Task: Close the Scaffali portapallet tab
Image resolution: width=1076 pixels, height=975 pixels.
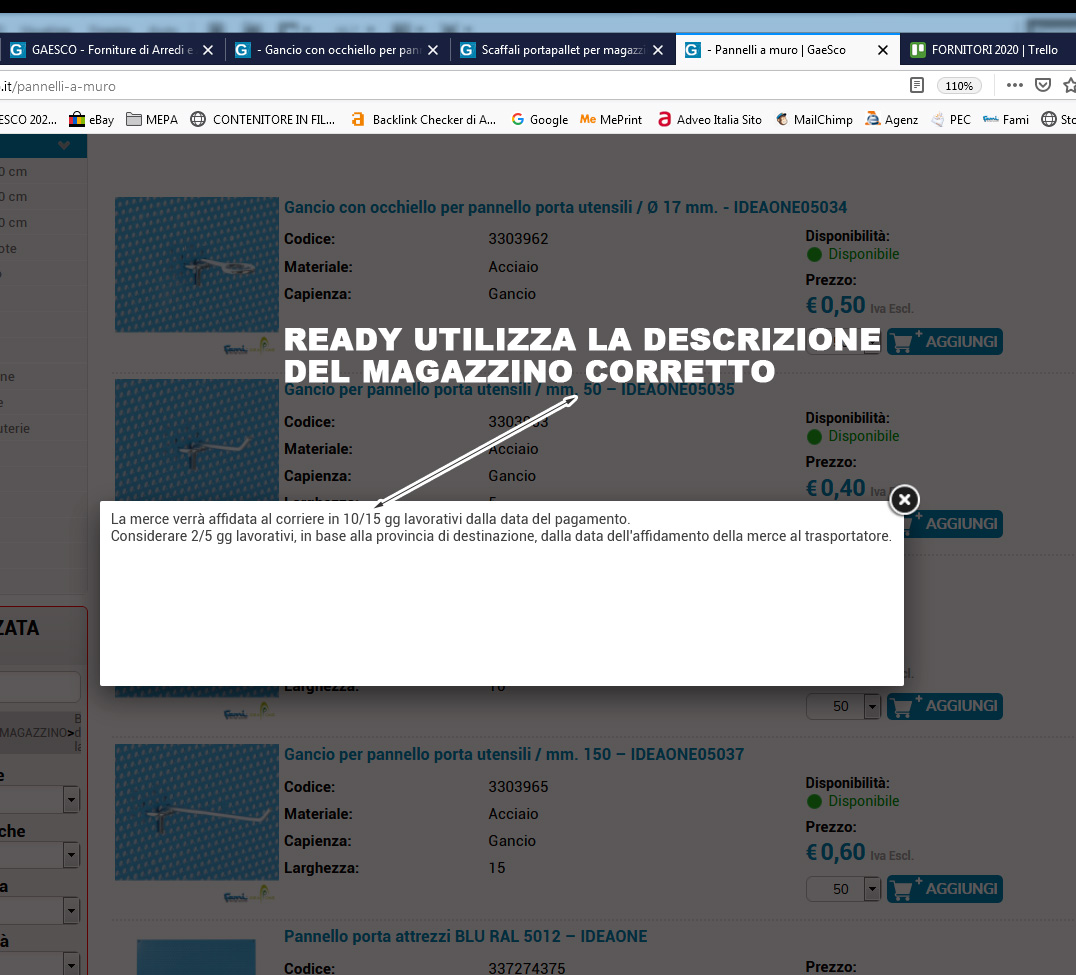Action: coord(658,50)
